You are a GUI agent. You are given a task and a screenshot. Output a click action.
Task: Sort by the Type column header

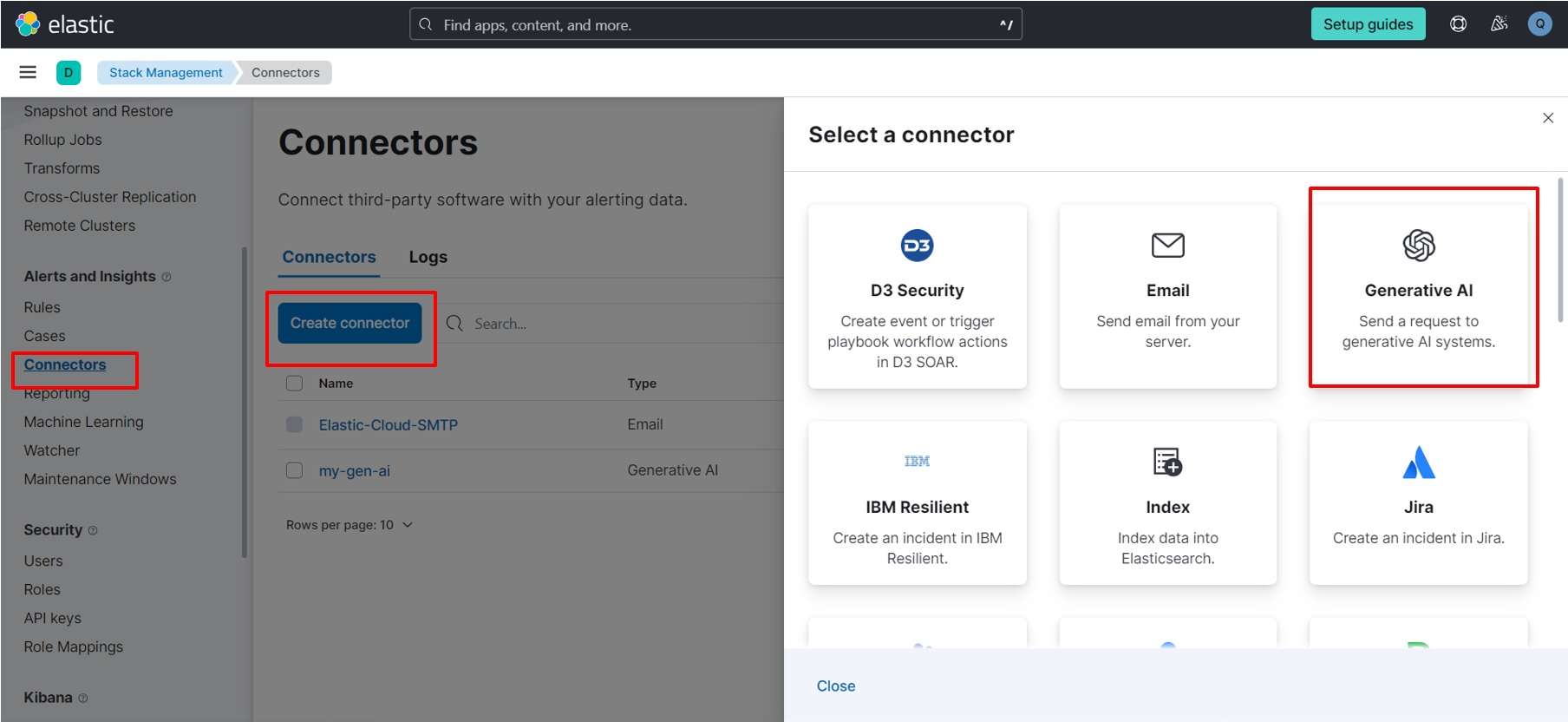point(642,384)
